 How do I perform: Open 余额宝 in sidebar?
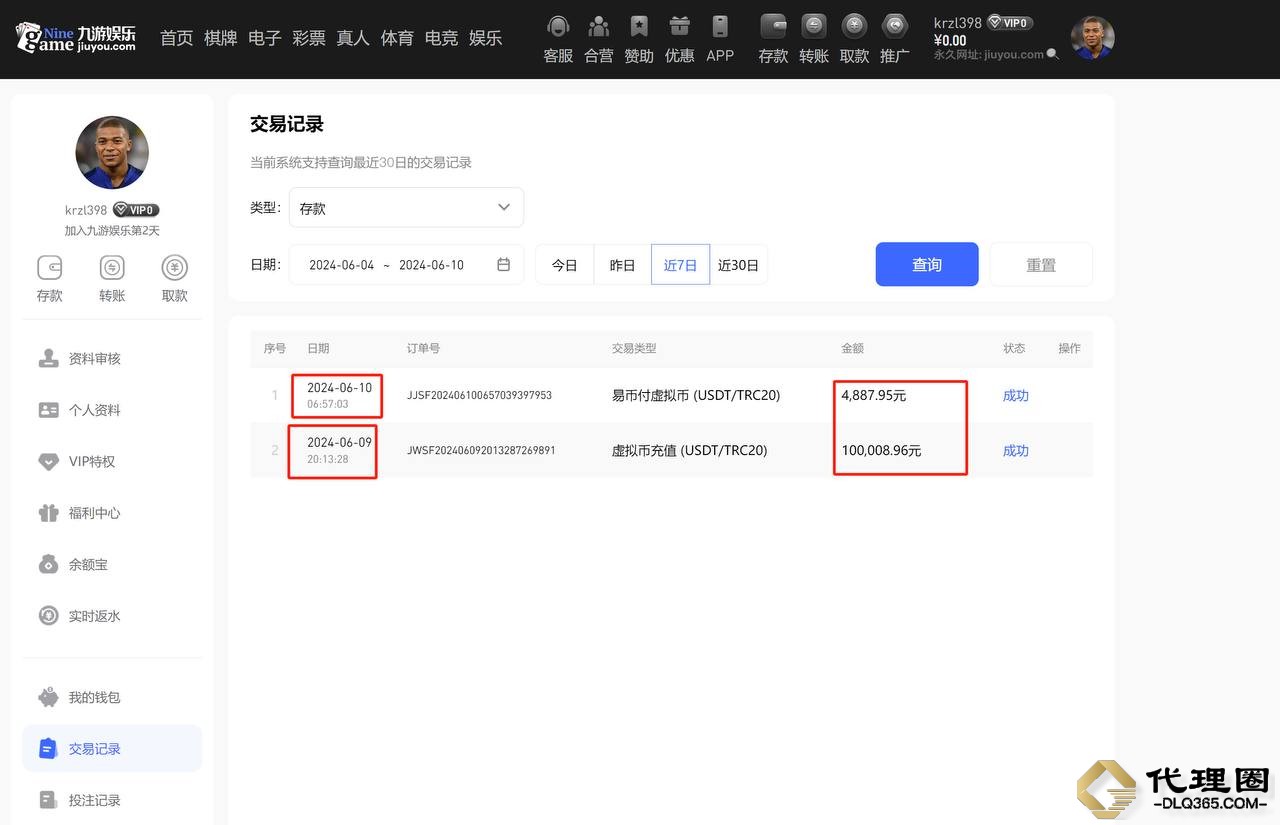click(112, 565)
